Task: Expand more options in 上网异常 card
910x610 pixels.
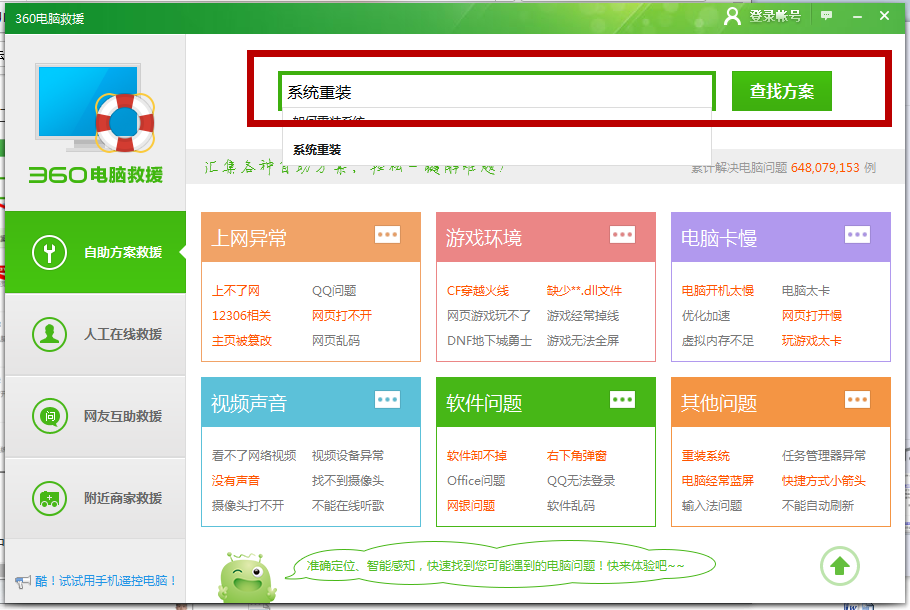Action: pyautogui.click(x=388, y=235)
